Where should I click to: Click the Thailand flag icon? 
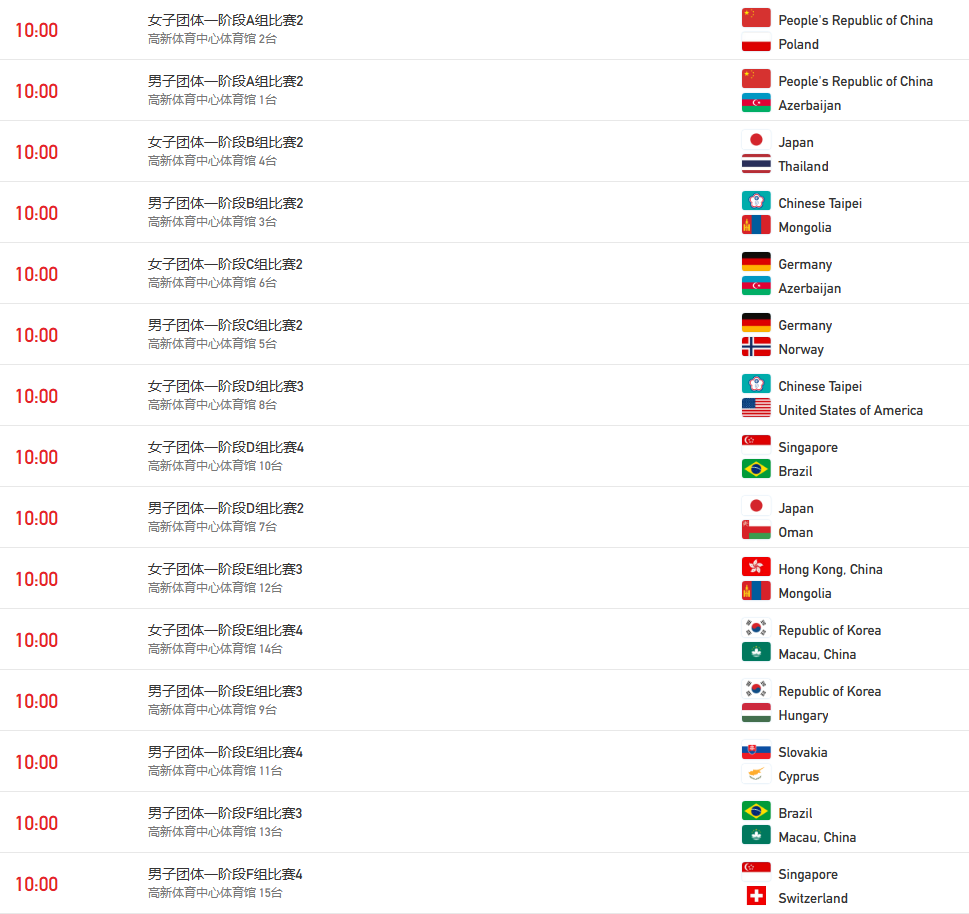click(x=756, y=165)
